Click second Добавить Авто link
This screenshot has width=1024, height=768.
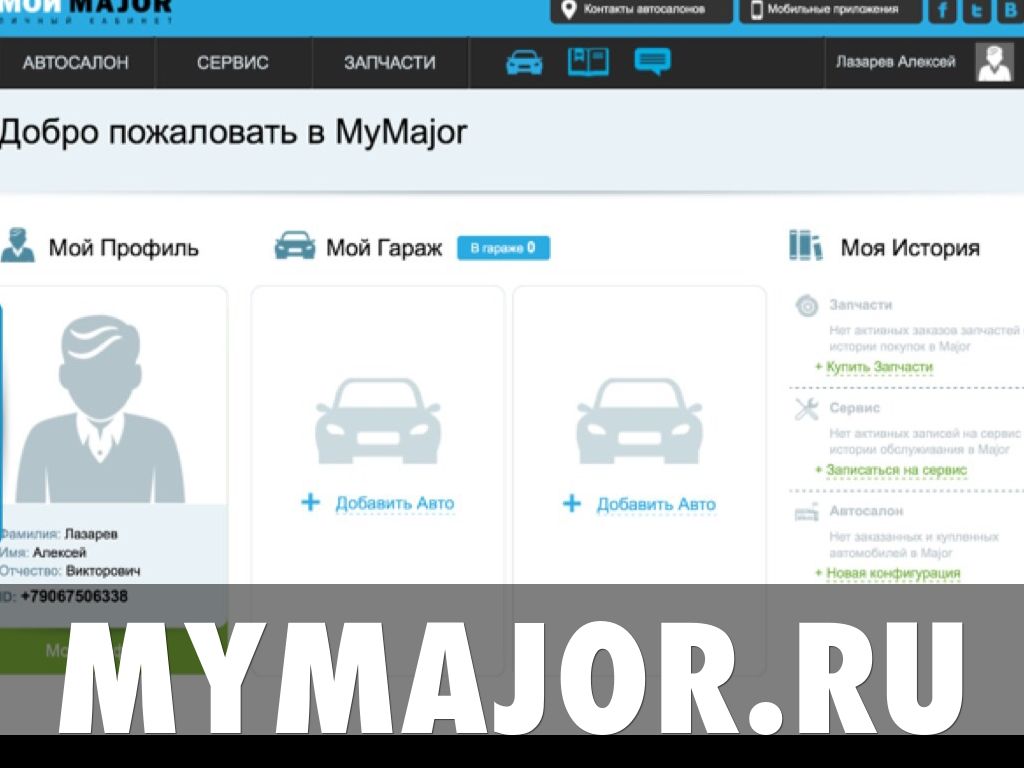click(x=655, y=504)
